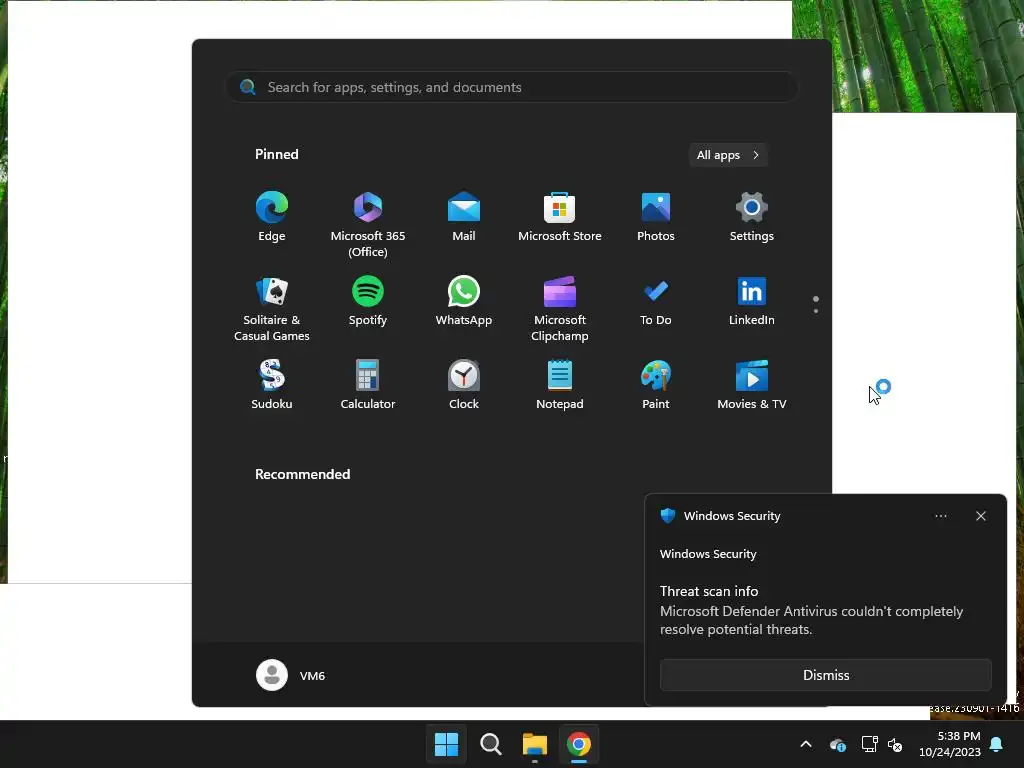
Task: Open network status tray icon
Action: 869,744
